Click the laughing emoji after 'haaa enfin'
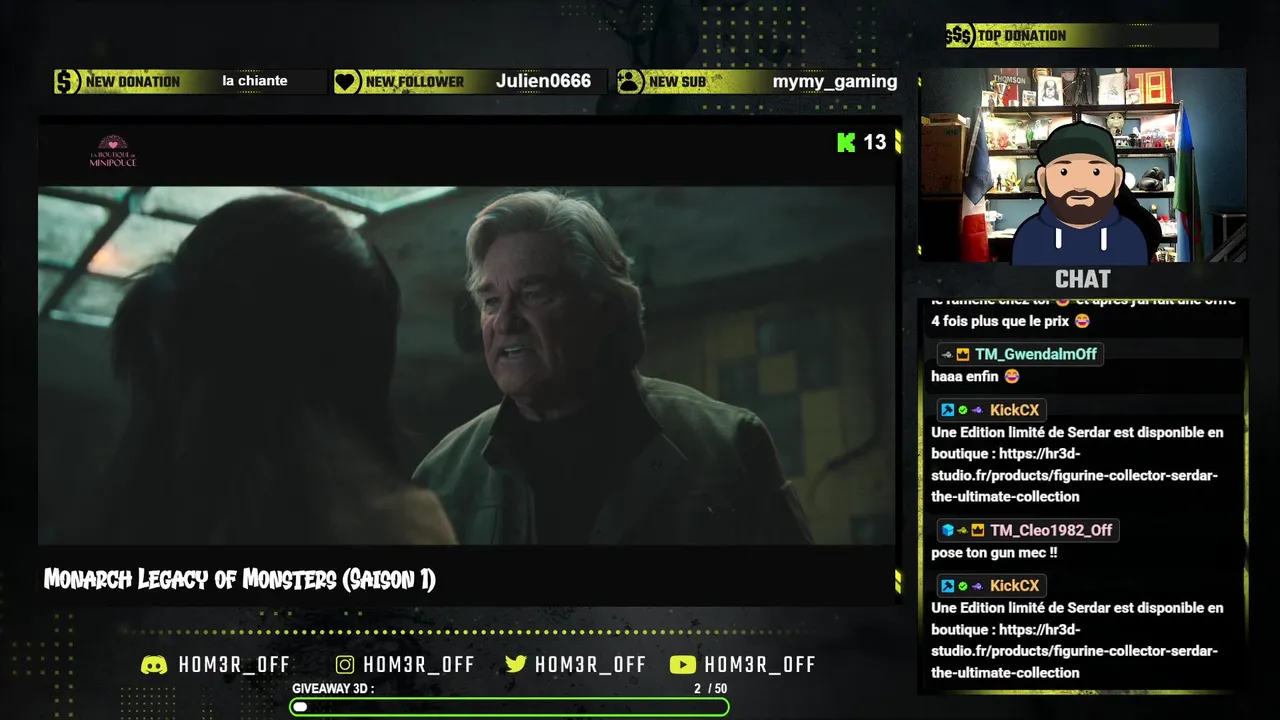This screenshot has height=720, width=1280. pyautogui.click(x=1012, y=377)
